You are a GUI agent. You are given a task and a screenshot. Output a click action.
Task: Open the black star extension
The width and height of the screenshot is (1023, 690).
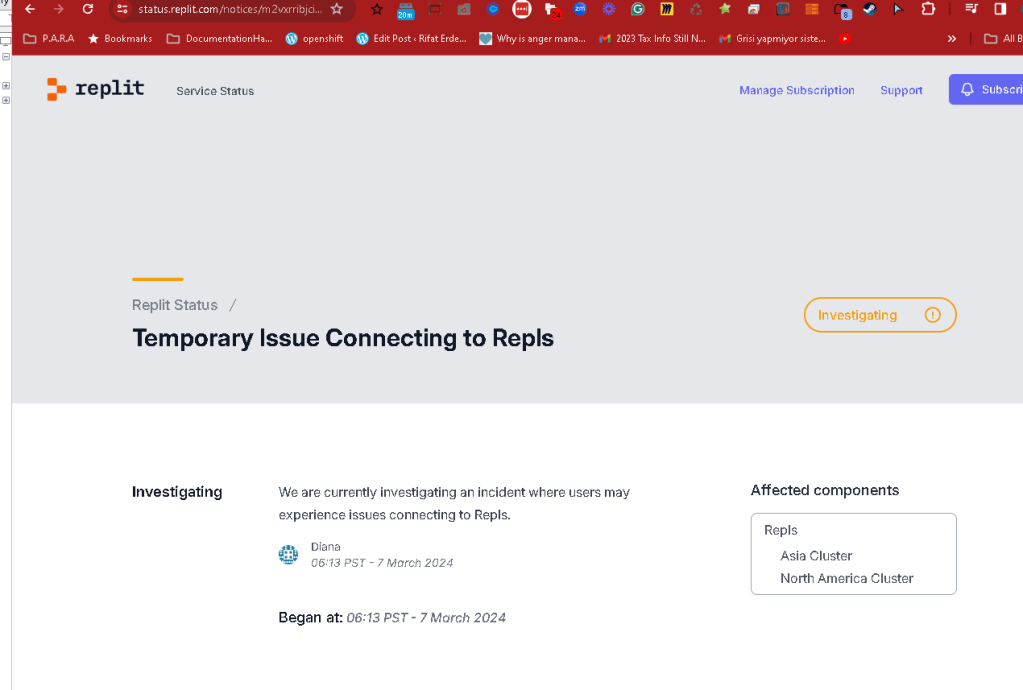(376, 9)
